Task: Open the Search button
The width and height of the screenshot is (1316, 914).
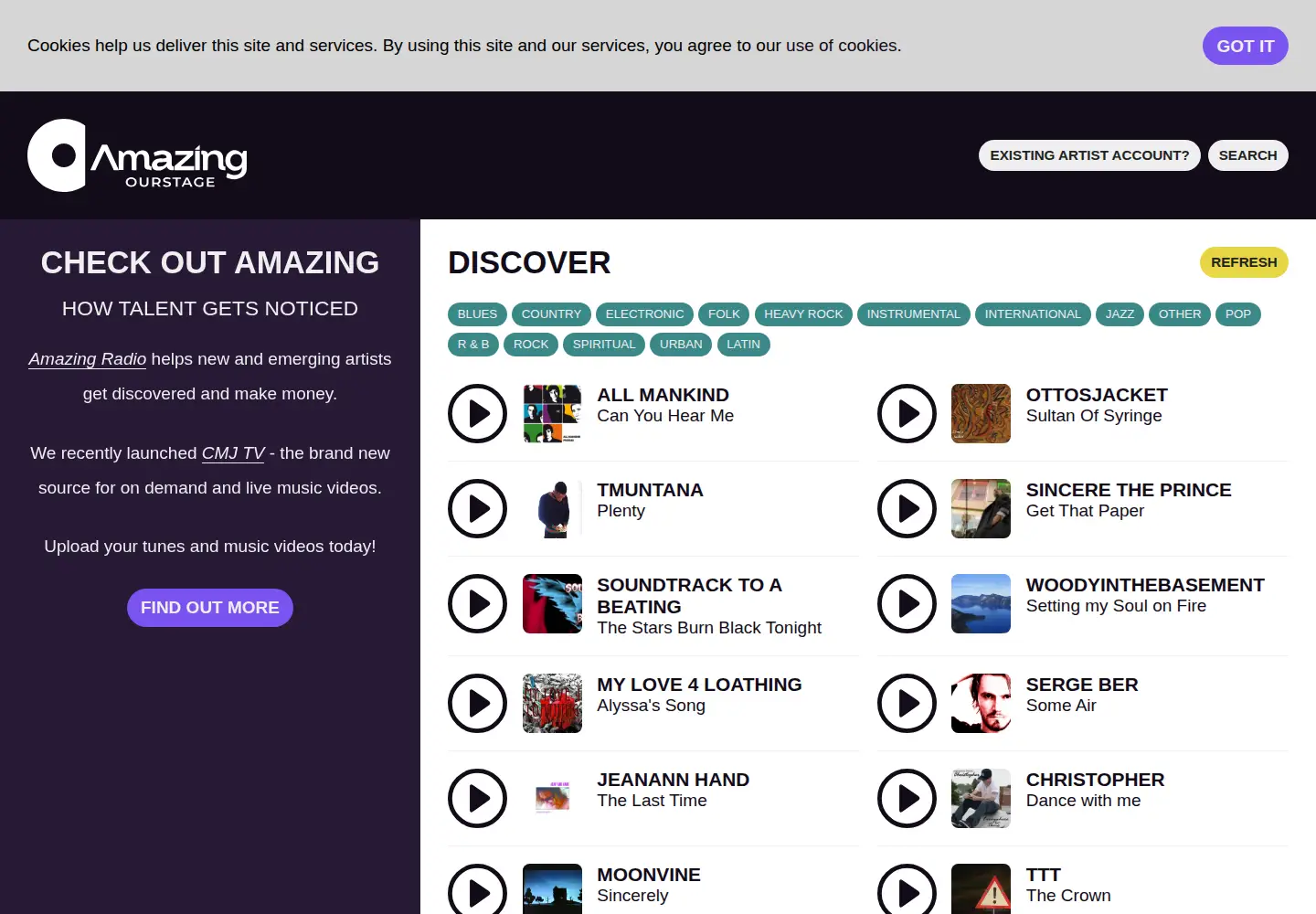Action: click(x=1247, y=155)
